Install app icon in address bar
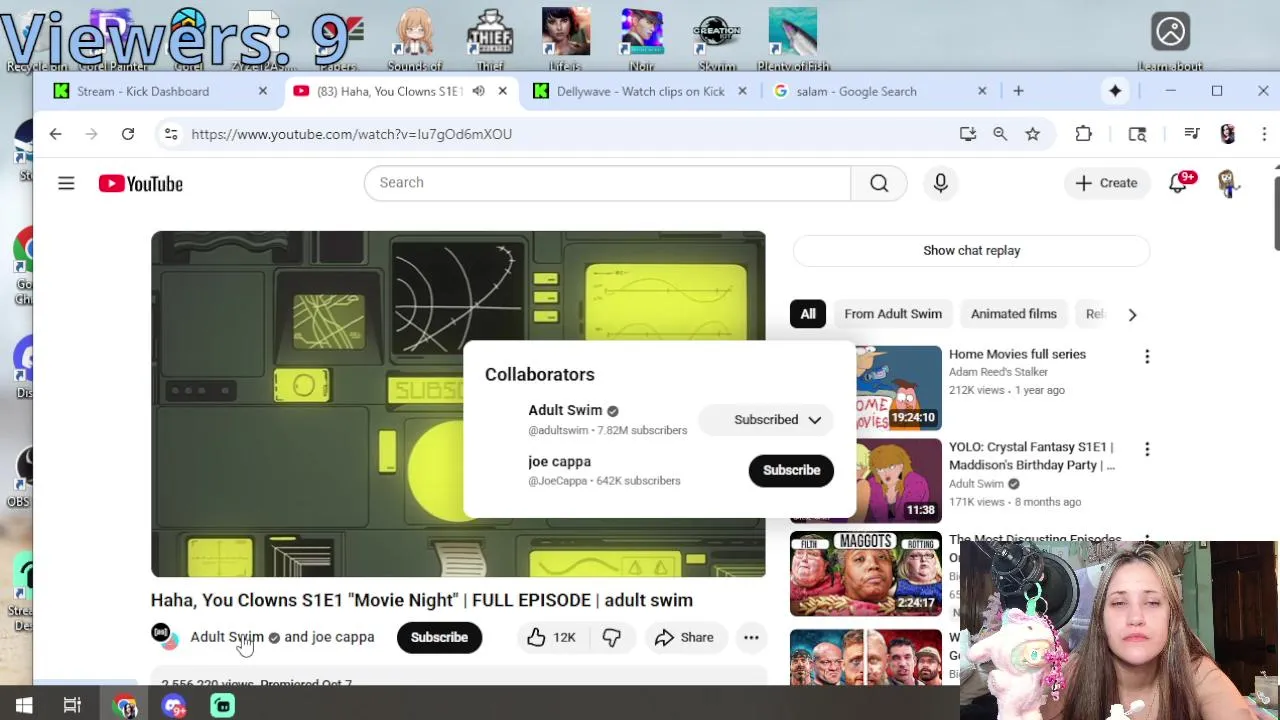1280x720 pixels. pos(967,134)
